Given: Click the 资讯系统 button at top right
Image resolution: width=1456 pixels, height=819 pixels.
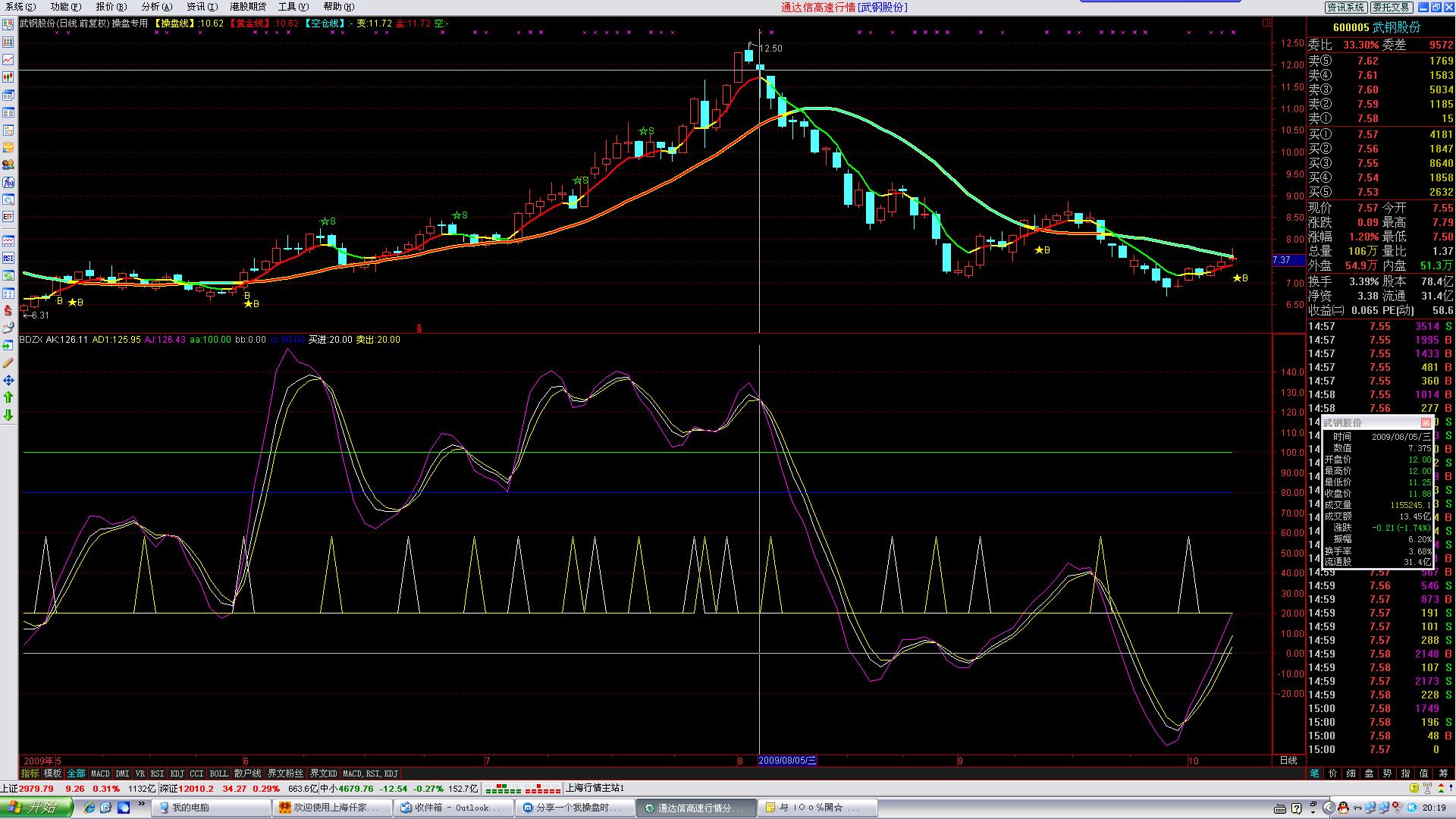Looking at the screenshot, I should (x=1345, y=7).
